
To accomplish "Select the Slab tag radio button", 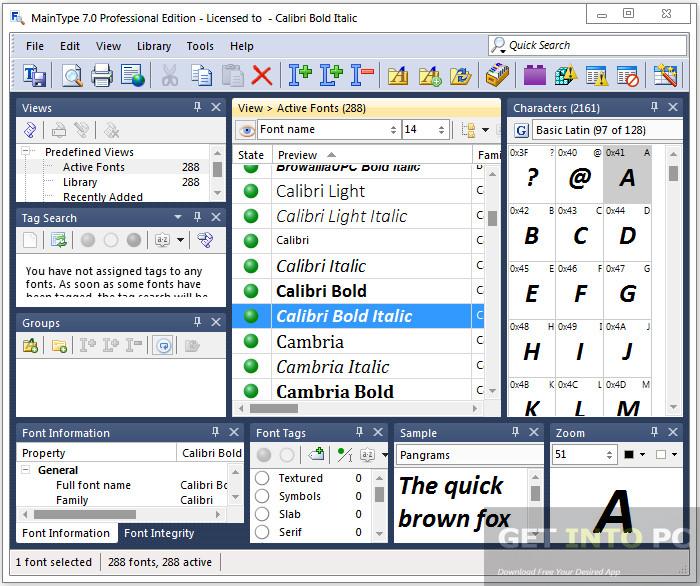I will (x=262, y=514).
